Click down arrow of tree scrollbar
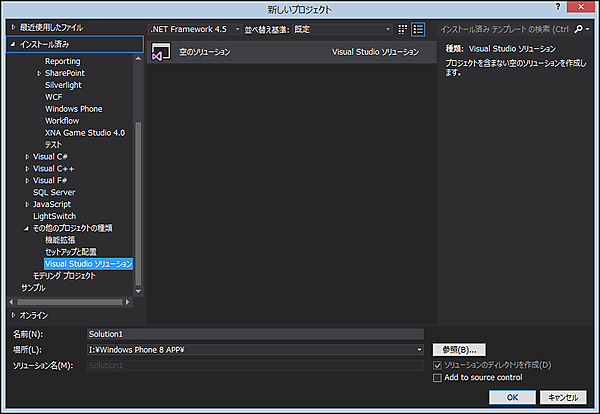Viewport: 600px width, 414px height. point(140,290)
